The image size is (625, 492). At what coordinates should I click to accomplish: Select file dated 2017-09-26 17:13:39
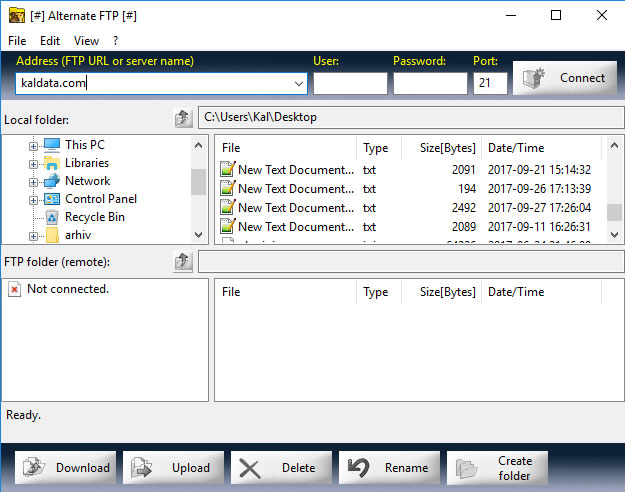point(407,188)
